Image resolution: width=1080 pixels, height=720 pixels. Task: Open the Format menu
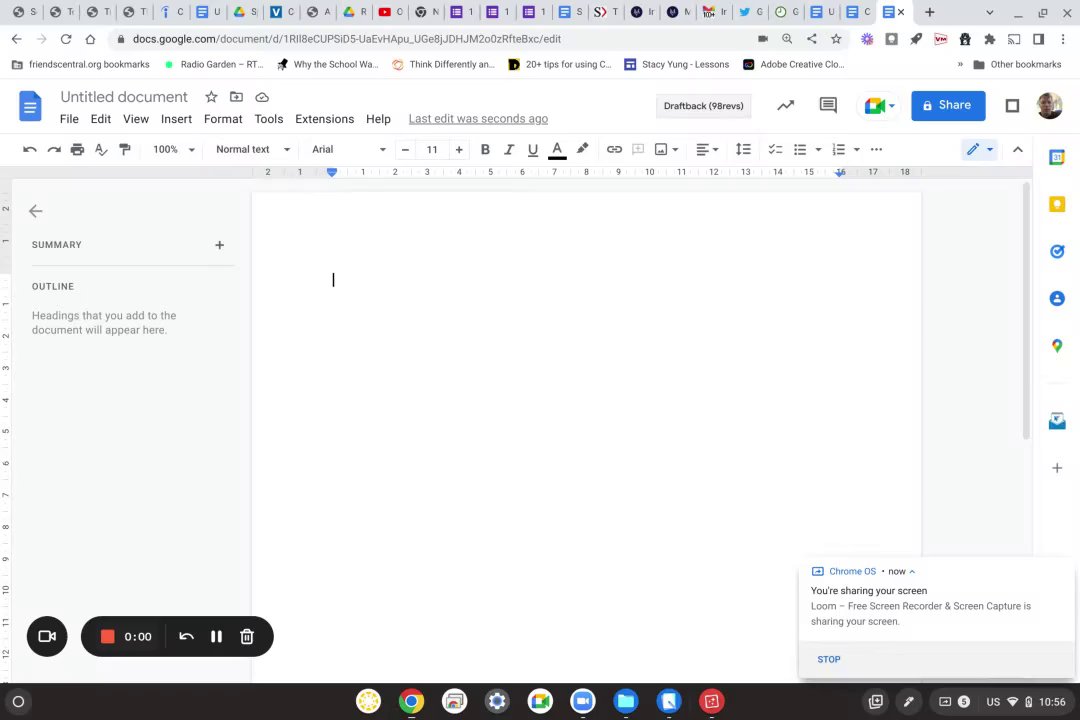click(x=223, y=119)
